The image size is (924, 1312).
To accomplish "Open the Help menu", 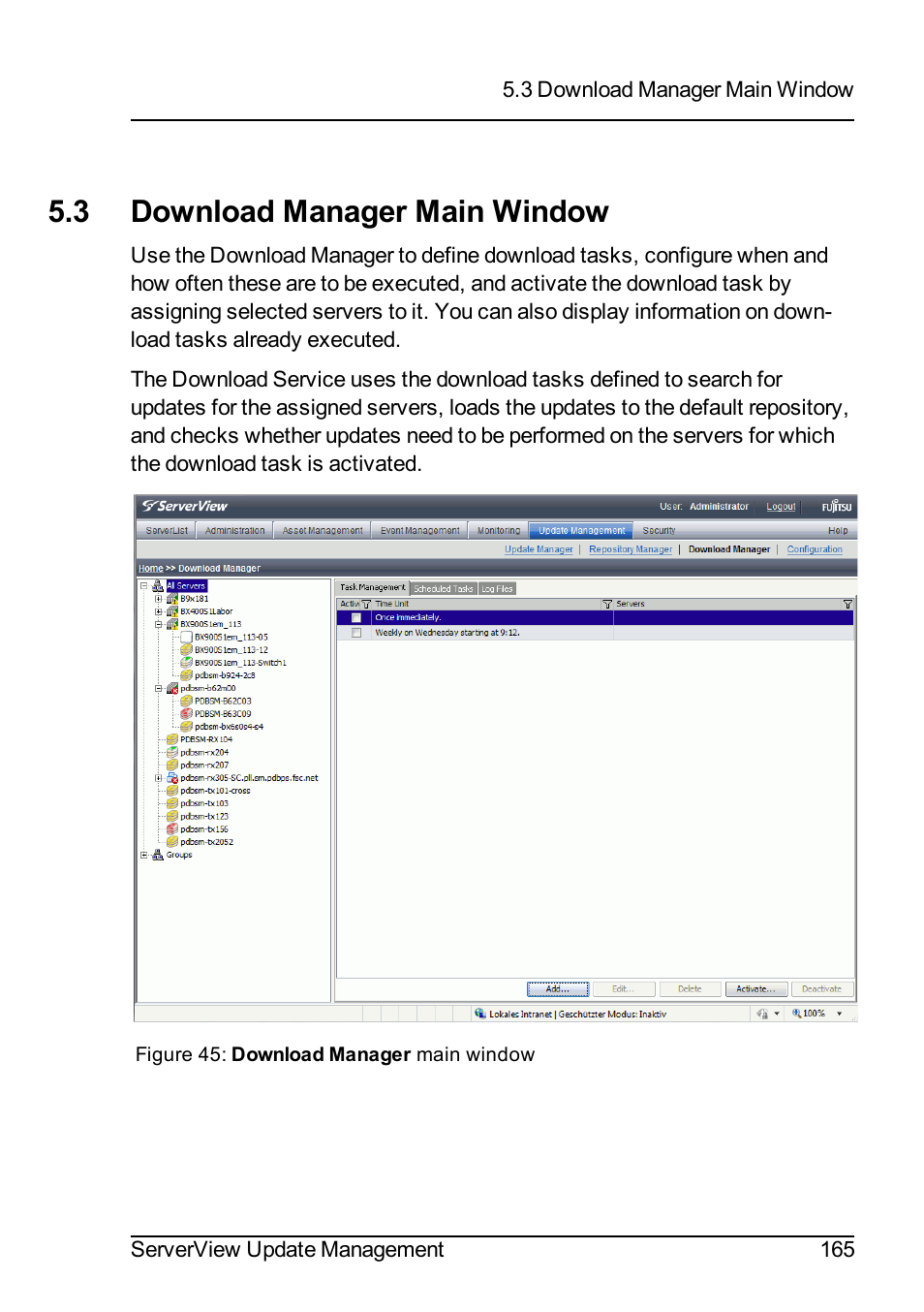I will coord(838,530).
